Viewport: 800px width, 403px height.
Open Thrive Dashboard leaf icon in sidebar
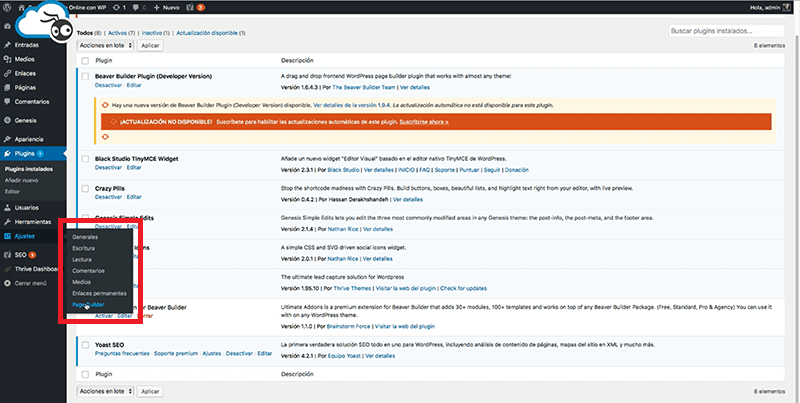pos(7,269)
